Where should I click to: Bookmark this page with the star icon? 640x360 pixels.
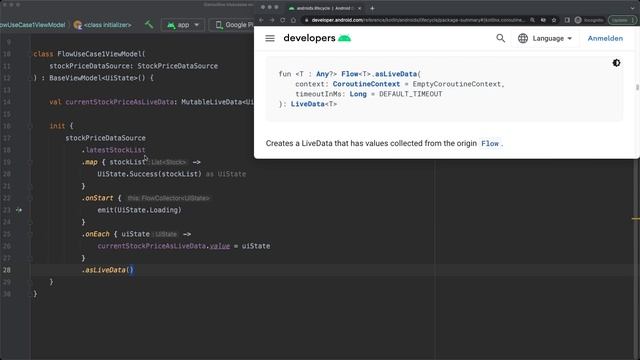[554, 20]
